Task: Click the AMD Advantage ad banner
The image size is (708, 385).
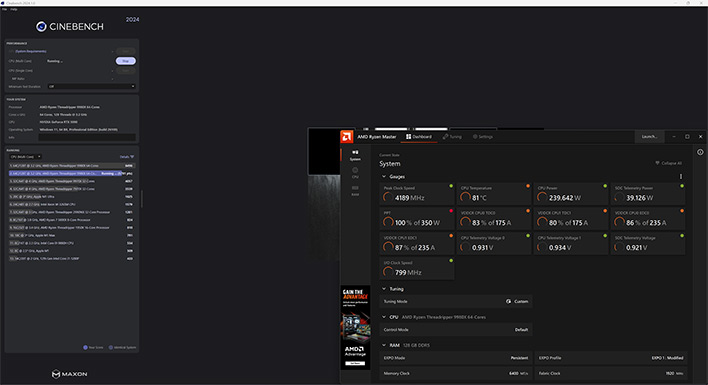Action: point(355,327)
